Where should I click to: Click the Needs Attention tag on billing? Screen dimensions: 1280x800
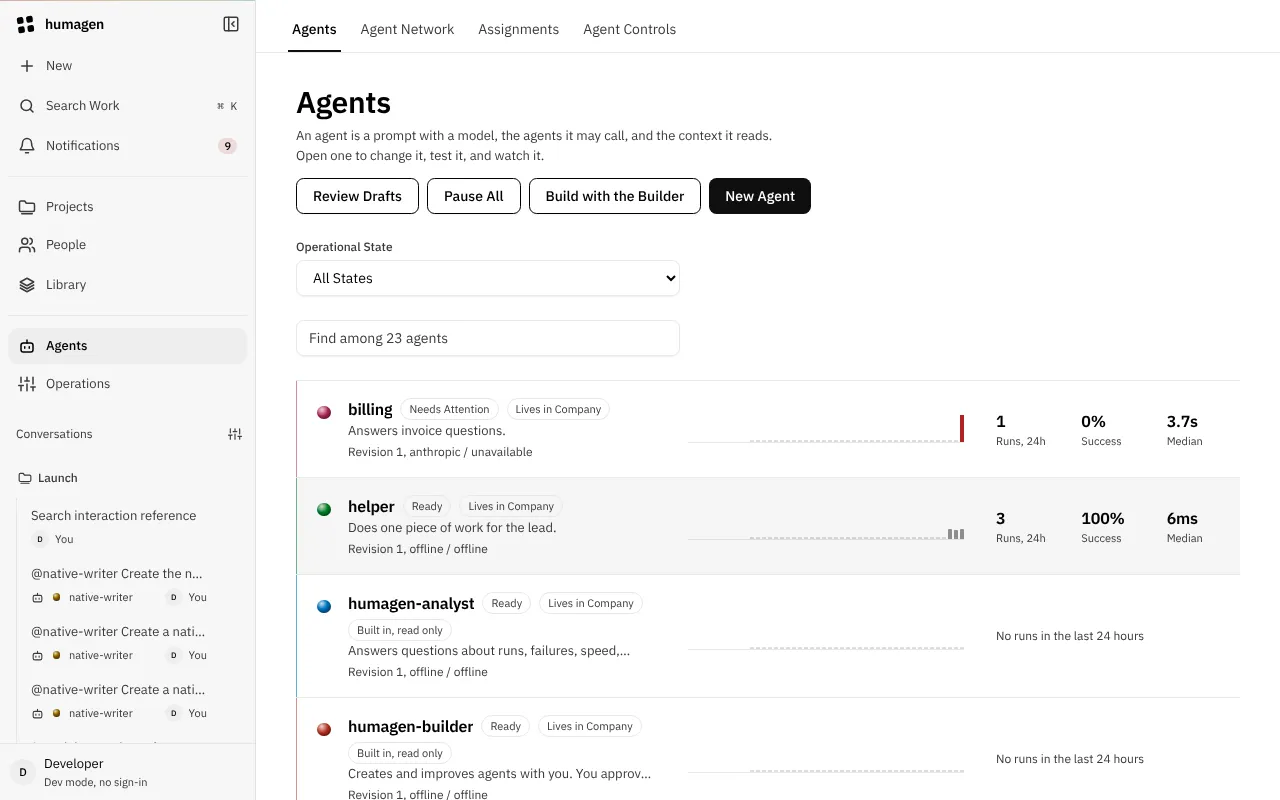point(449,409)
